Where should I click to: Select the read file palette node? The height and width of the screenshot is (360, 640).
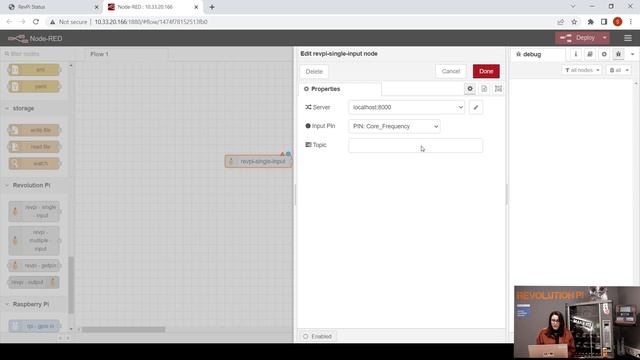click(34, 147)
